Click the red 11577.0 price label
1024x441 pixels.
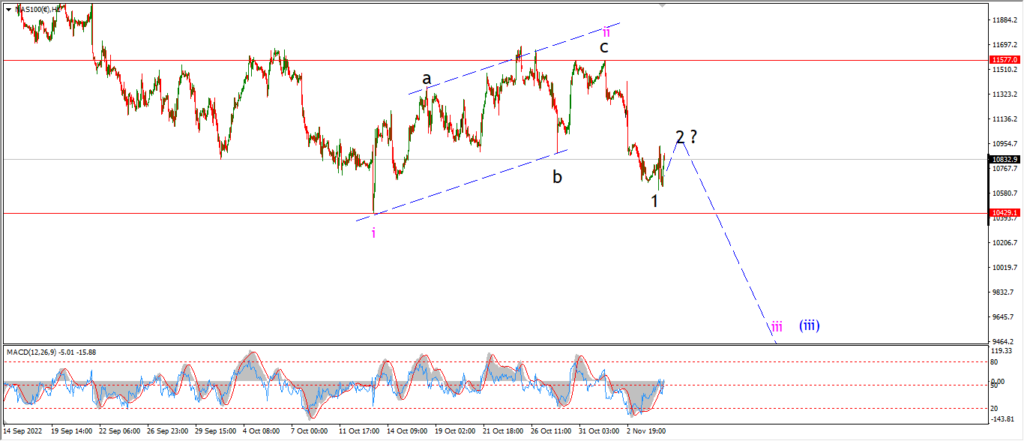coord(1006,59)
